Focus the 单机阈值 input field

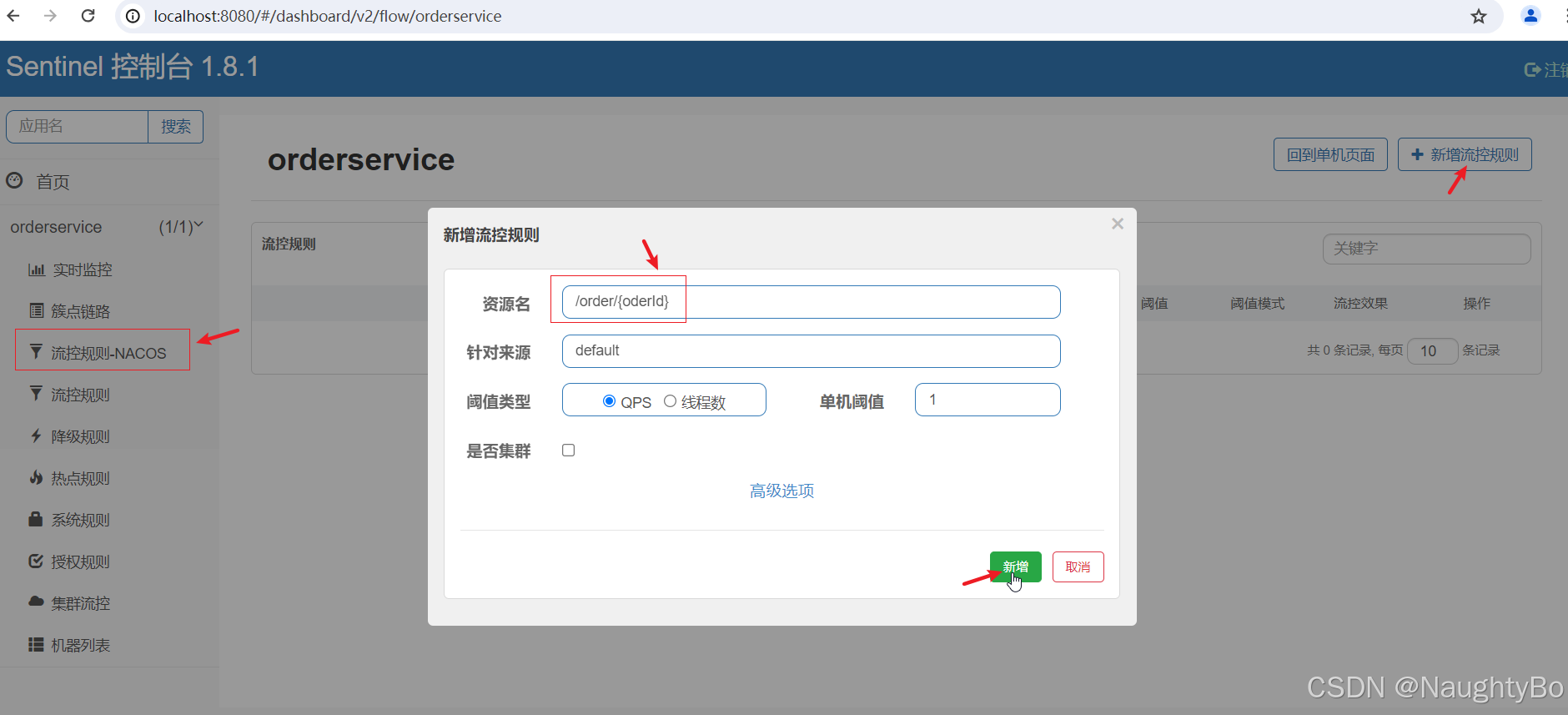pyautogui.click(x=988, y=400)
